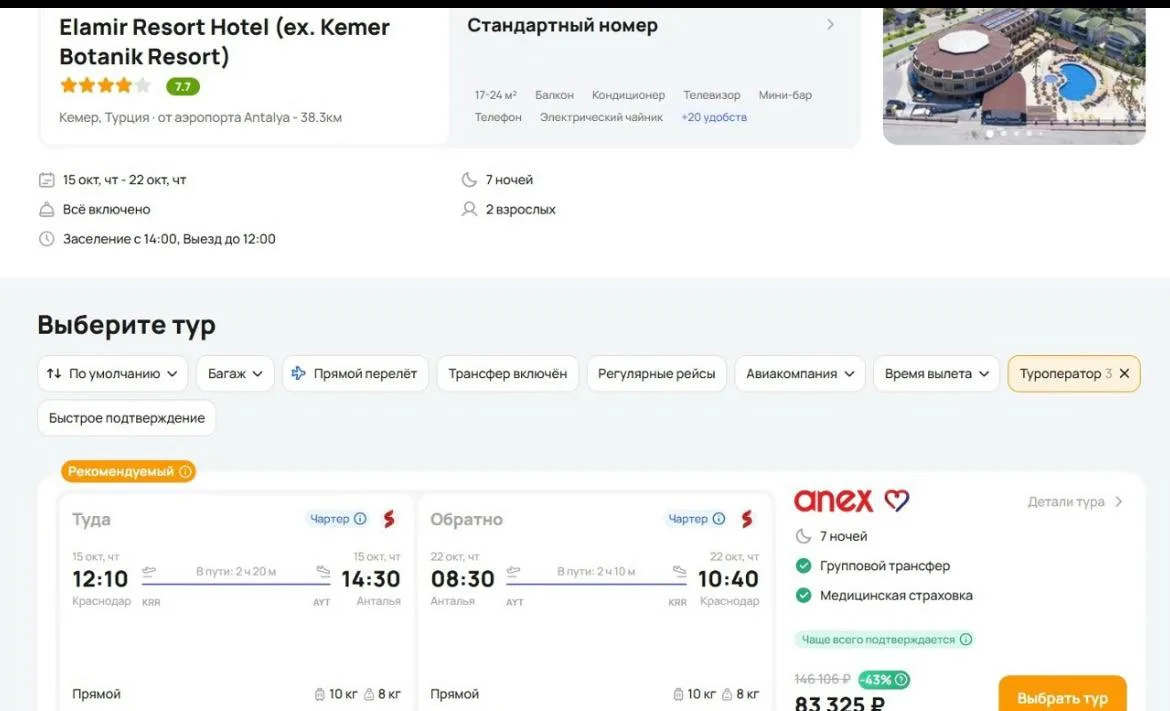Toggle the Регулярные рейсы filter
The image size is (1170, 711).
coord(657,374)
